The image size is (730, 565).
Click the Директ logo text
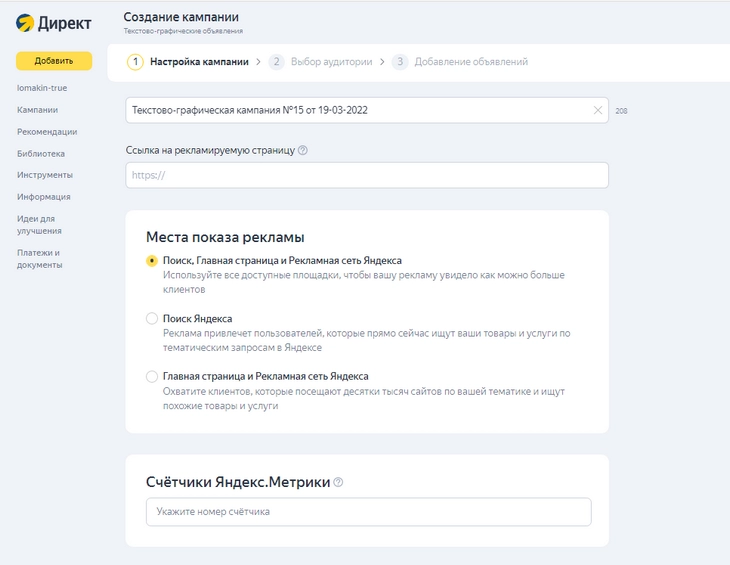click(65, 23)
